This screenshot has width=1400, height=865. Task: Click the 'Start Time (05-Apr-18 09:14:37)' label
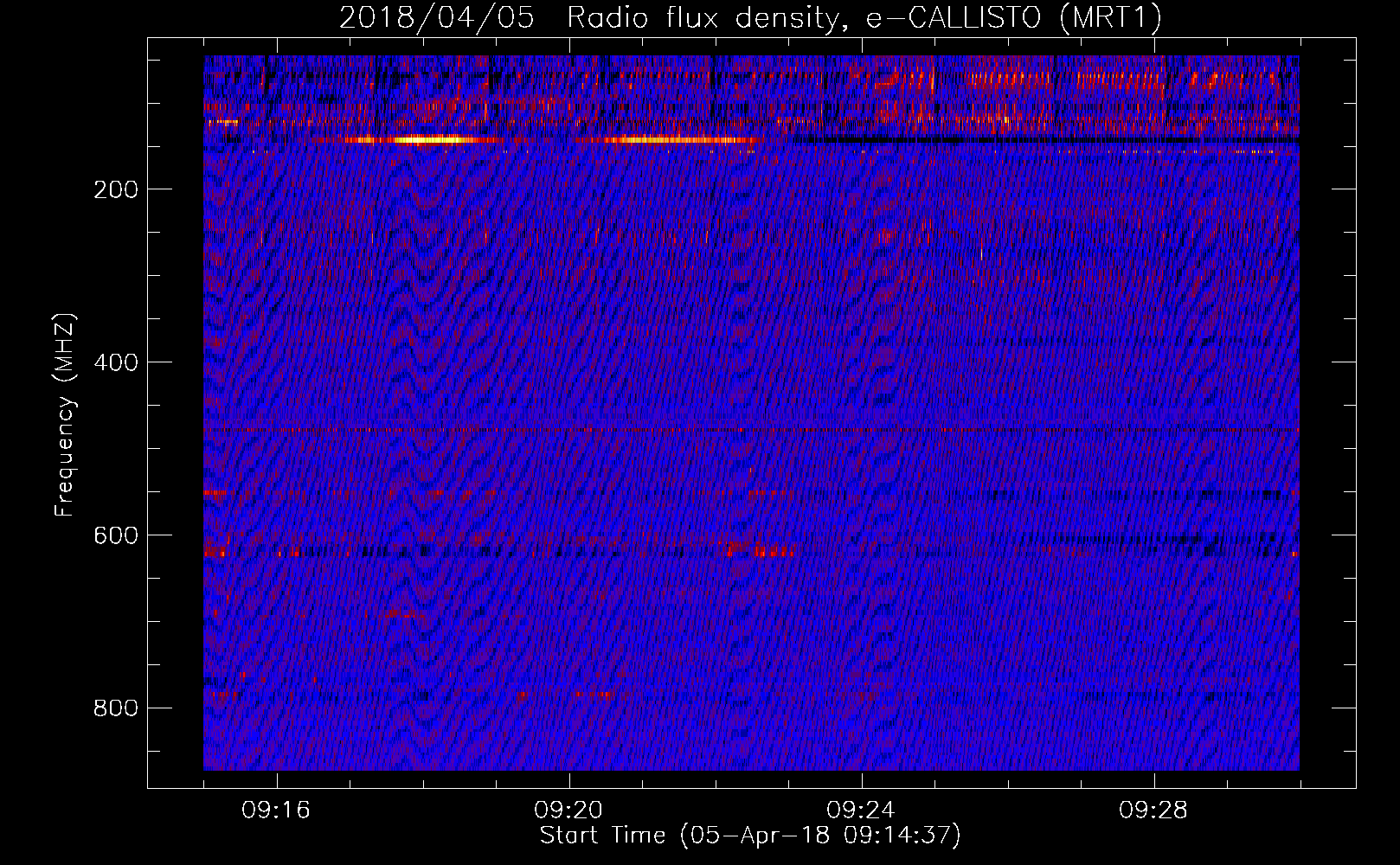pos(750,836)
